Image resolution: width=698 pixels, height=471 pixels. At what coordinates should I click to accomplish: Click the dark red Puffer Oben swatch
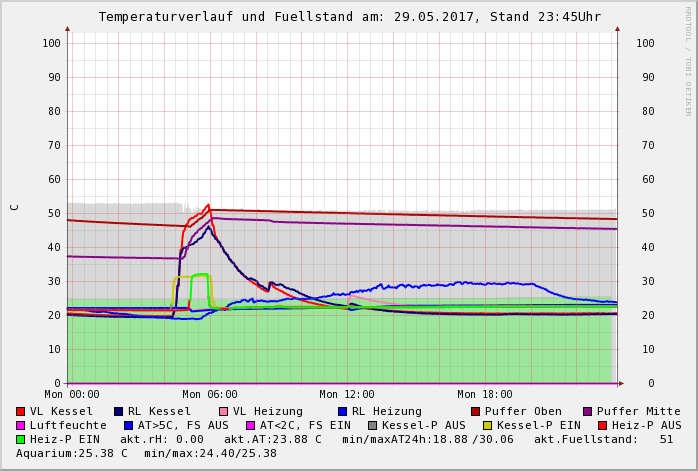pos(475,411)
